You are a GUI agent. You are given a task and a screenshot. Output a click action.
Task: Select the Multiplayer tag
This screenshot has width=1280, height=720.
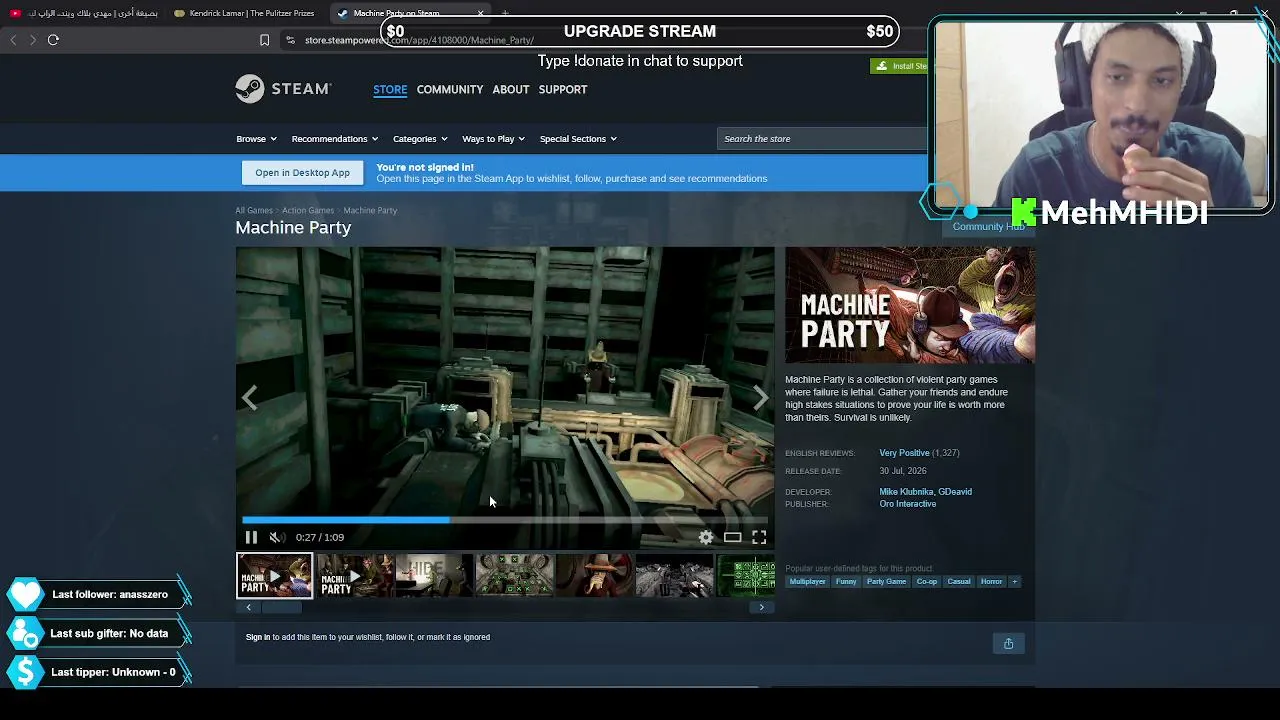[808, 582]
